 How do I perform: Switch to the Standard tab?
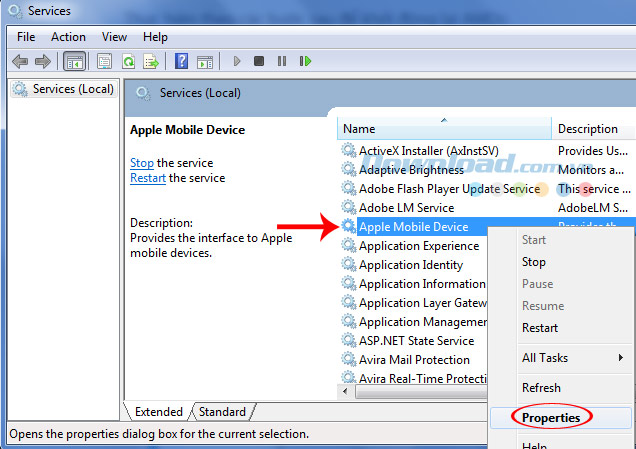click(x=222, y=412)
